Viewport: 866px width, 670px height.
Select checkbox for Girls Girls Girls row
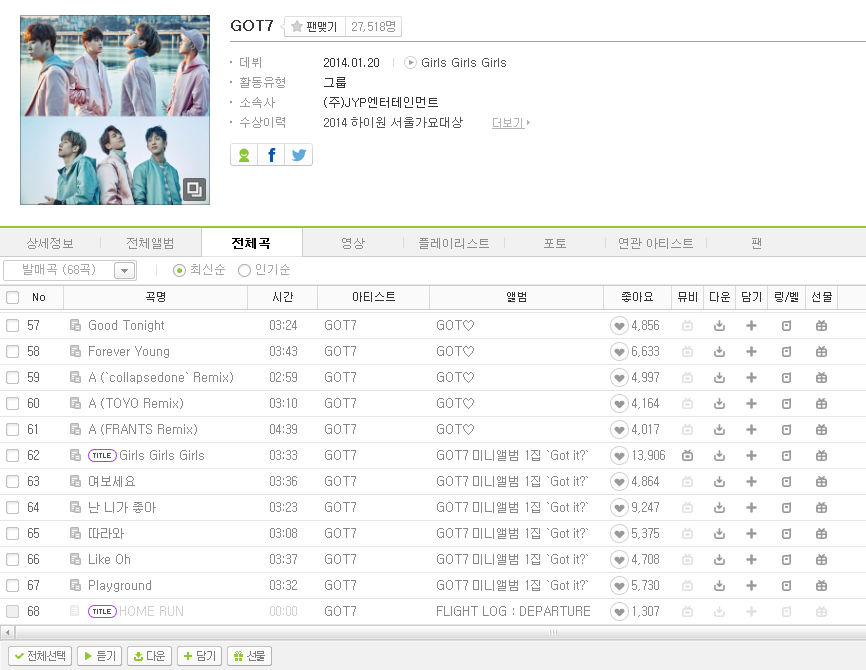point(12,456)
